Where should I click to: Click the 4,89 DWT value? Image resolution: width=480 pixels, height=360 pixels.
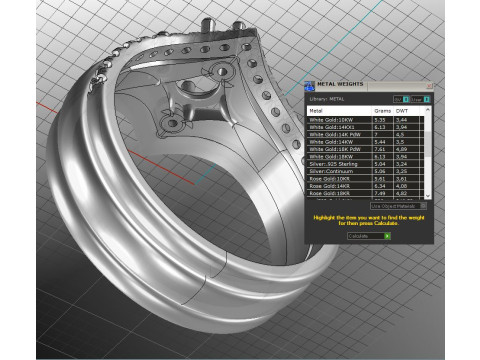tap(402, 149)
